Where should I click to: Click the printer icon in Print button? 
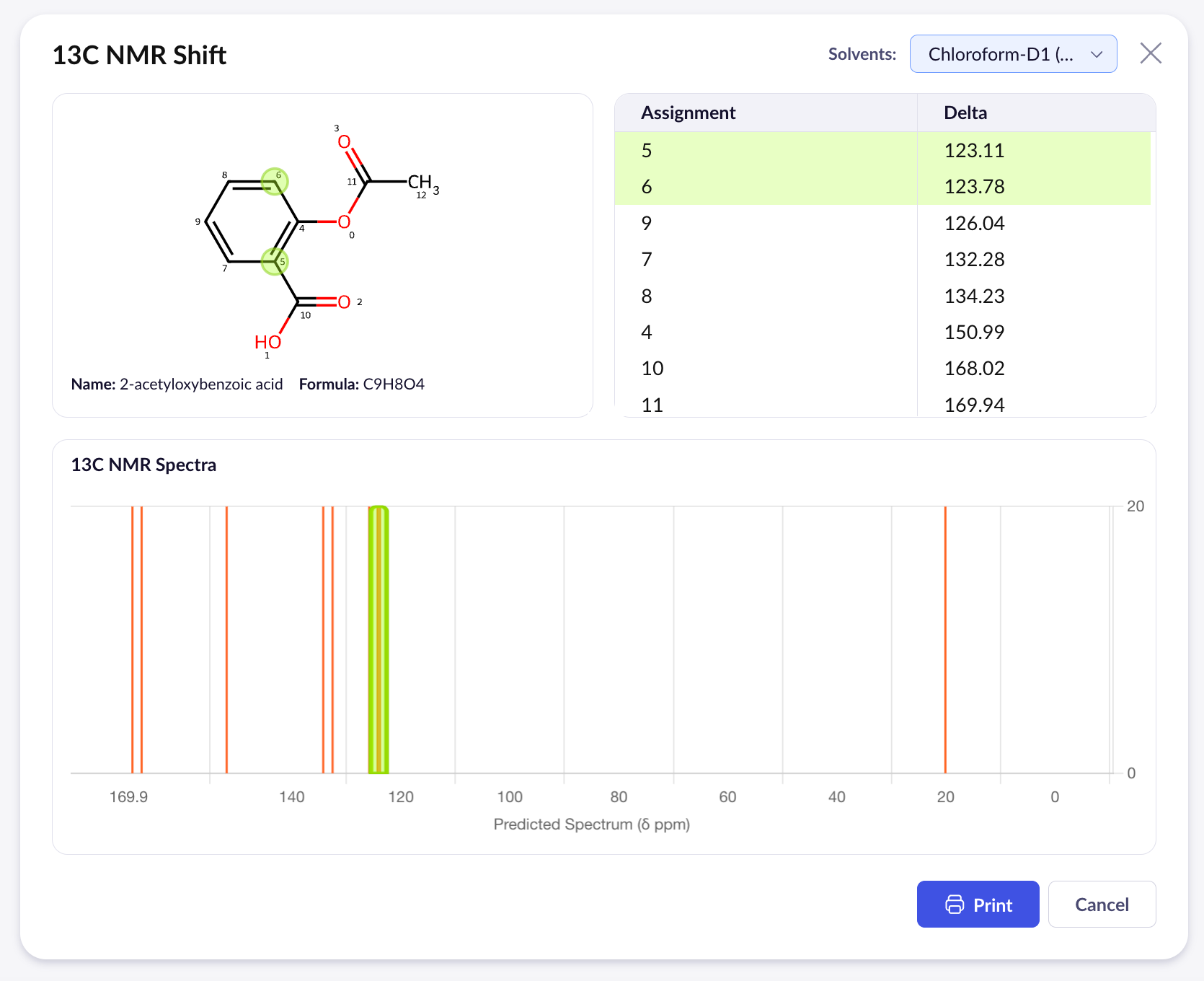coord(954,905)
